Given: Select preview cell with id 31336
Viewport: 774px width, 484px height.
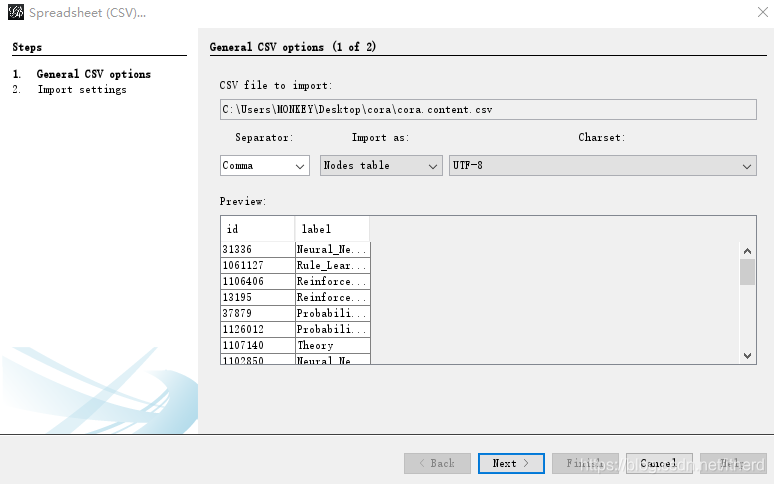Looking at the screenshot, I should 258,250.
